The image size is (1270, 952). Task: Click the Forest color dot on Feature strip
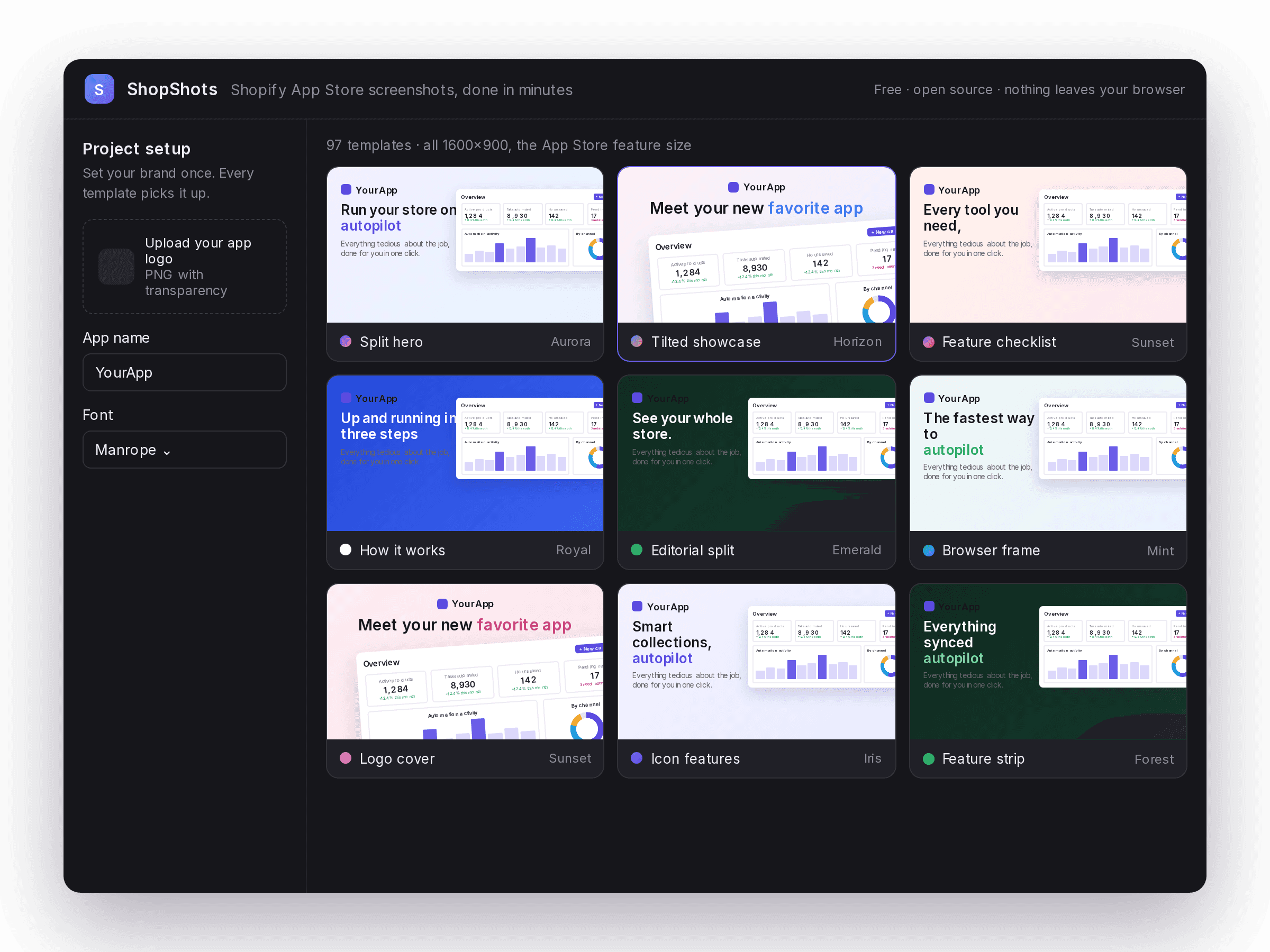click(x=928, y=758)
